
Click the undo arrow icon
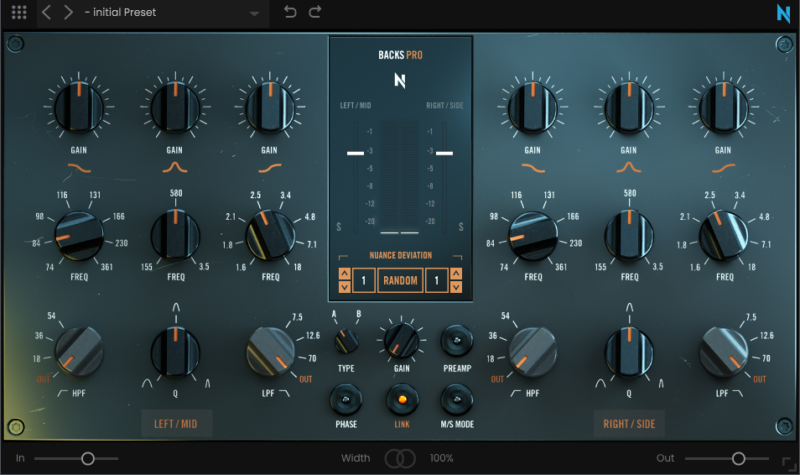coord(290,13)
